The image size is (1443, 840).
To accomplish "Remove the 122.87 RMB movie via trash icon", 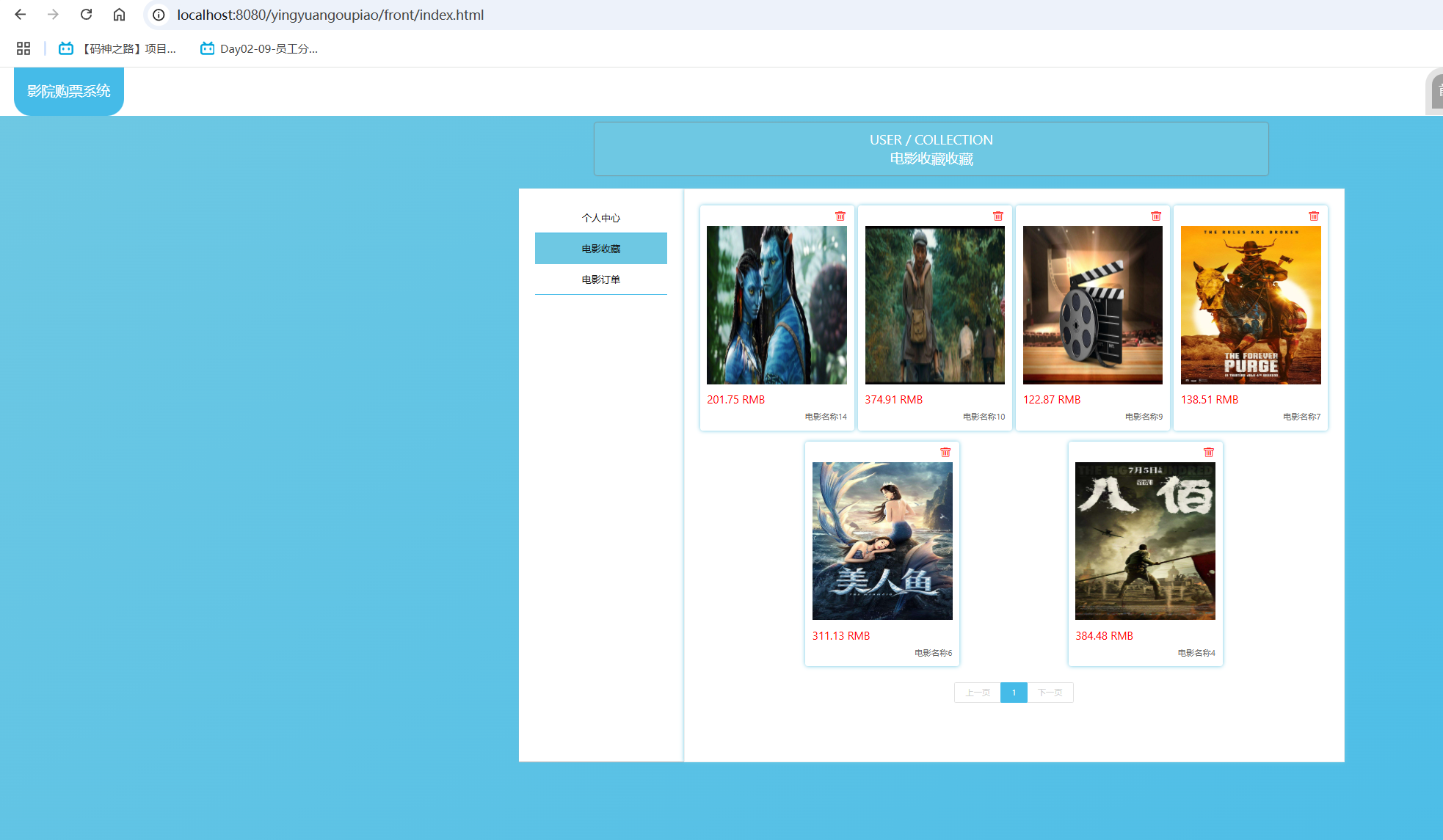I will point(1156,216).
